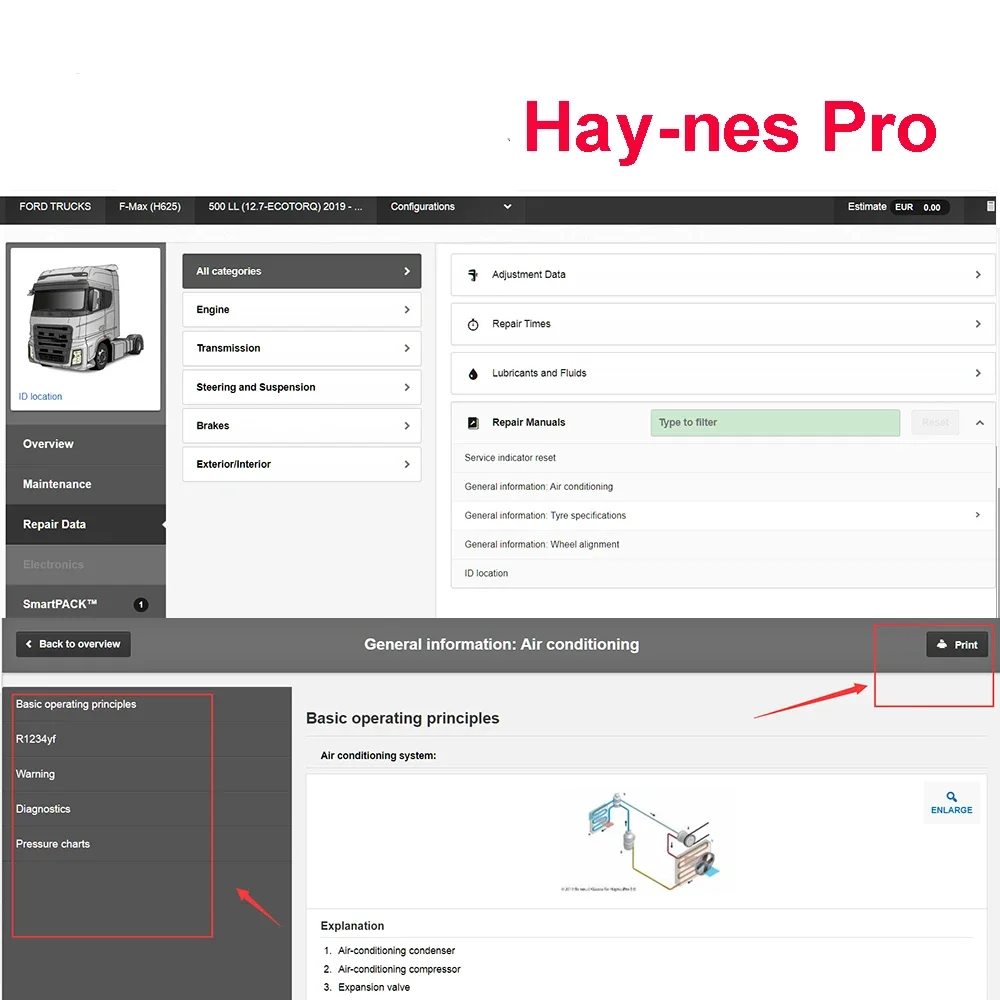The width and height of the screenshot is (1000, 1000).
Task: Open Service indicator reset manual
Action: 724,458
